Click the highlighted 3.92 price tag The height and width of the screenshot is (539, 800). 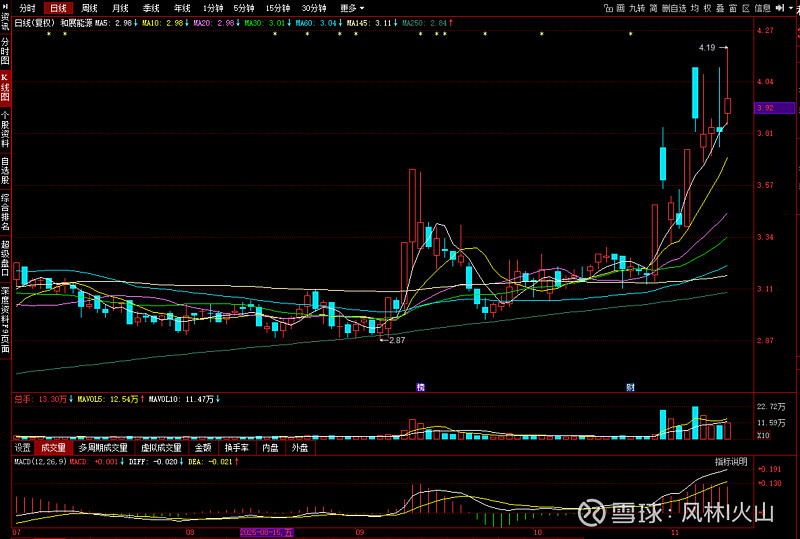774,108
